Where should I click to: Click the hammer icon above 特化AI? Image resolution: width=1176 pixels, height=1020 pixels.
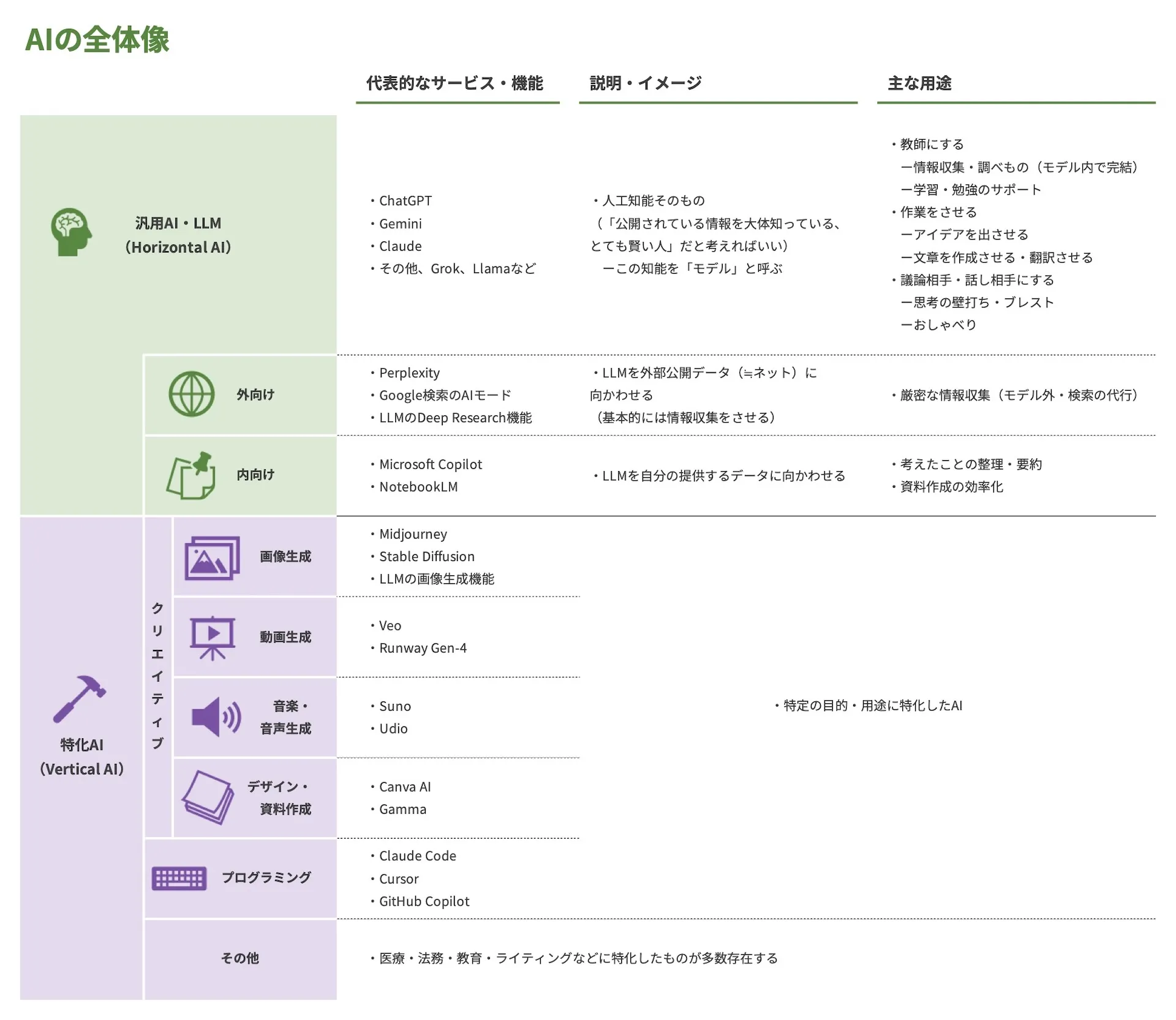80,699
